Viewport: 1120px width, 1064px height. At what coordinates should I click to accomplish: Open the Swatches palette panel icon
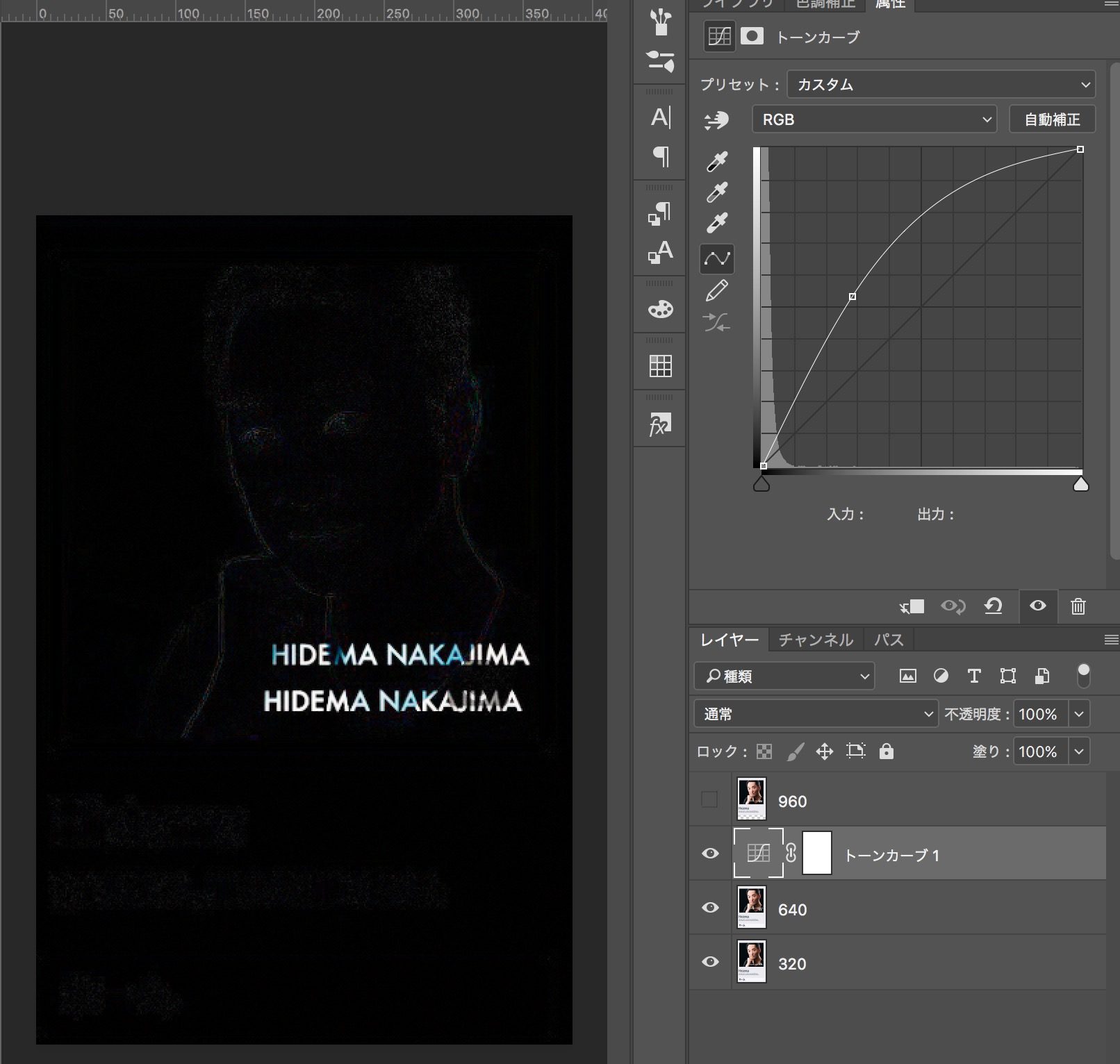pyautogui.click(x=660, y=366)
